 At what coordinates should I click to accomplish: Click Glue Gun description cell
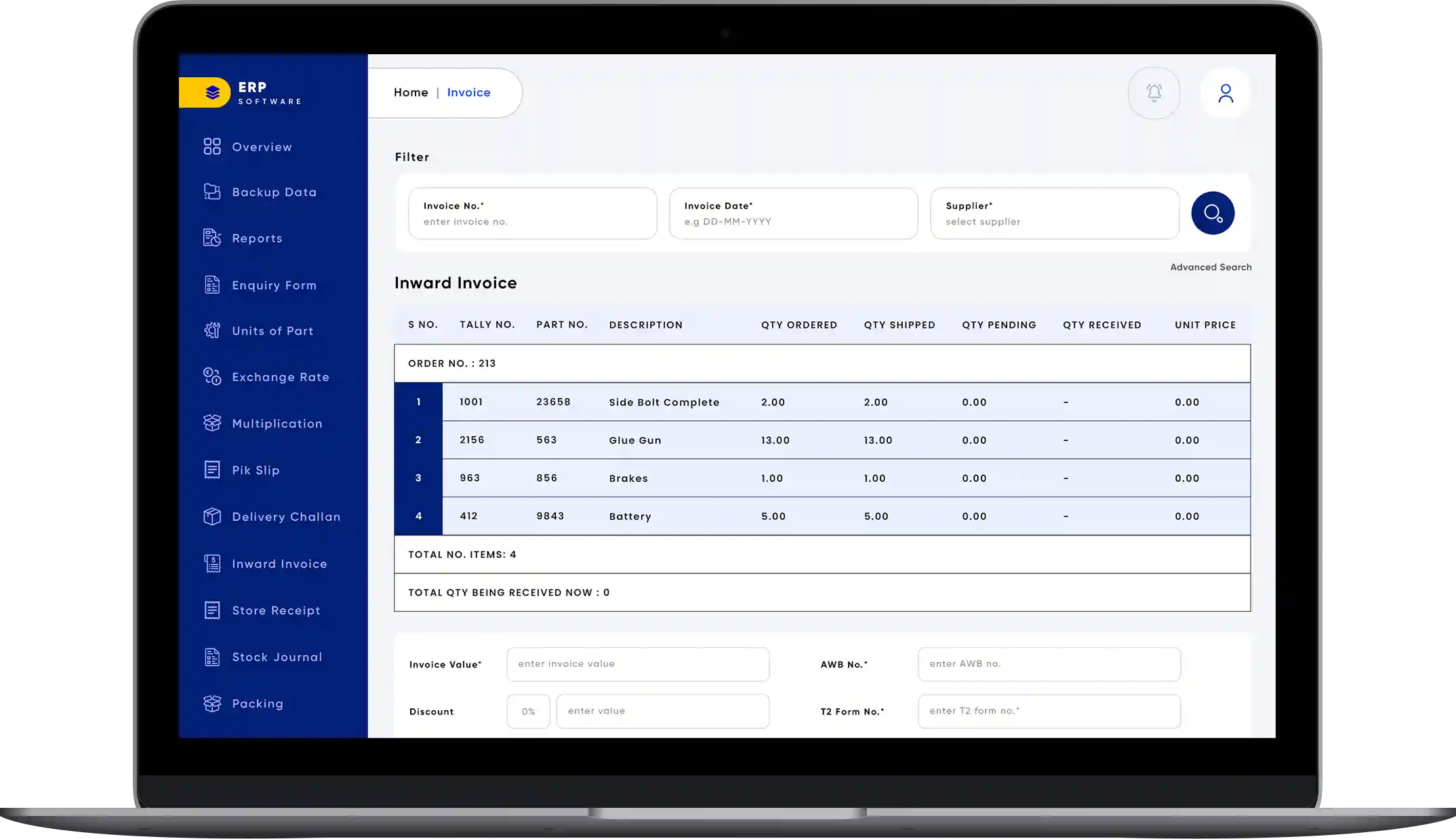click(635, 441)
